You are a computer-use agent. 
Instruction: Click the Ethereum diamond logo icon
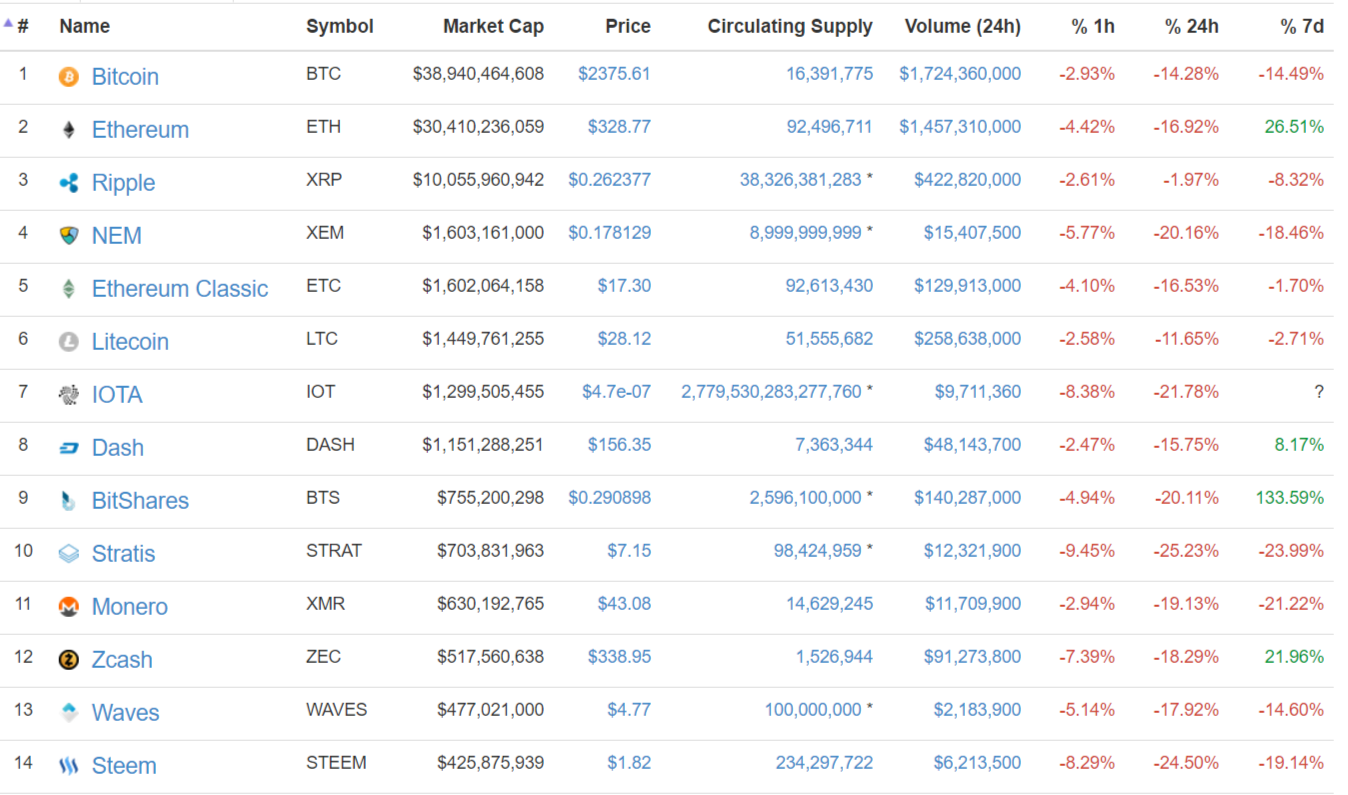click(68, 130)
